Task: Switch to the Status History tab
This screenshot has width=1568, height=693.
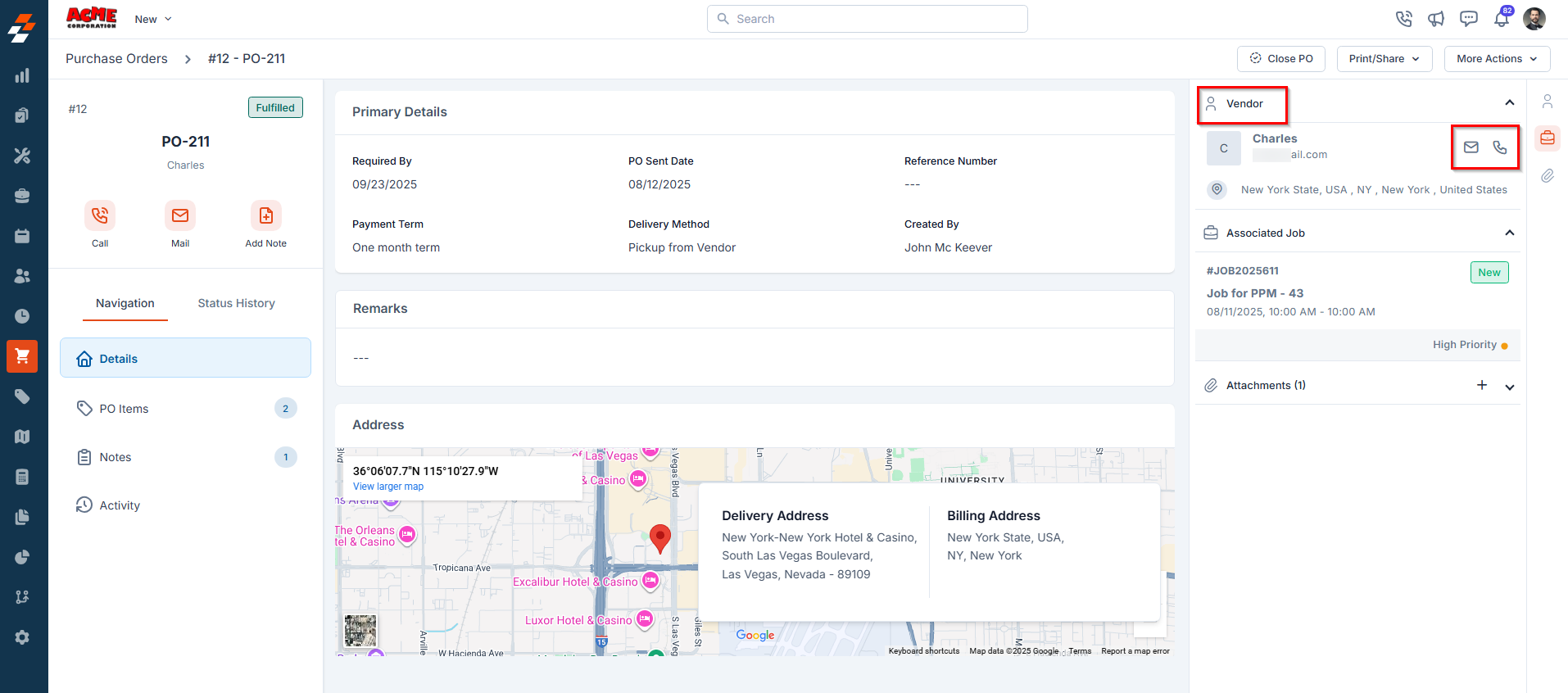Action: (x=236, y=303)
